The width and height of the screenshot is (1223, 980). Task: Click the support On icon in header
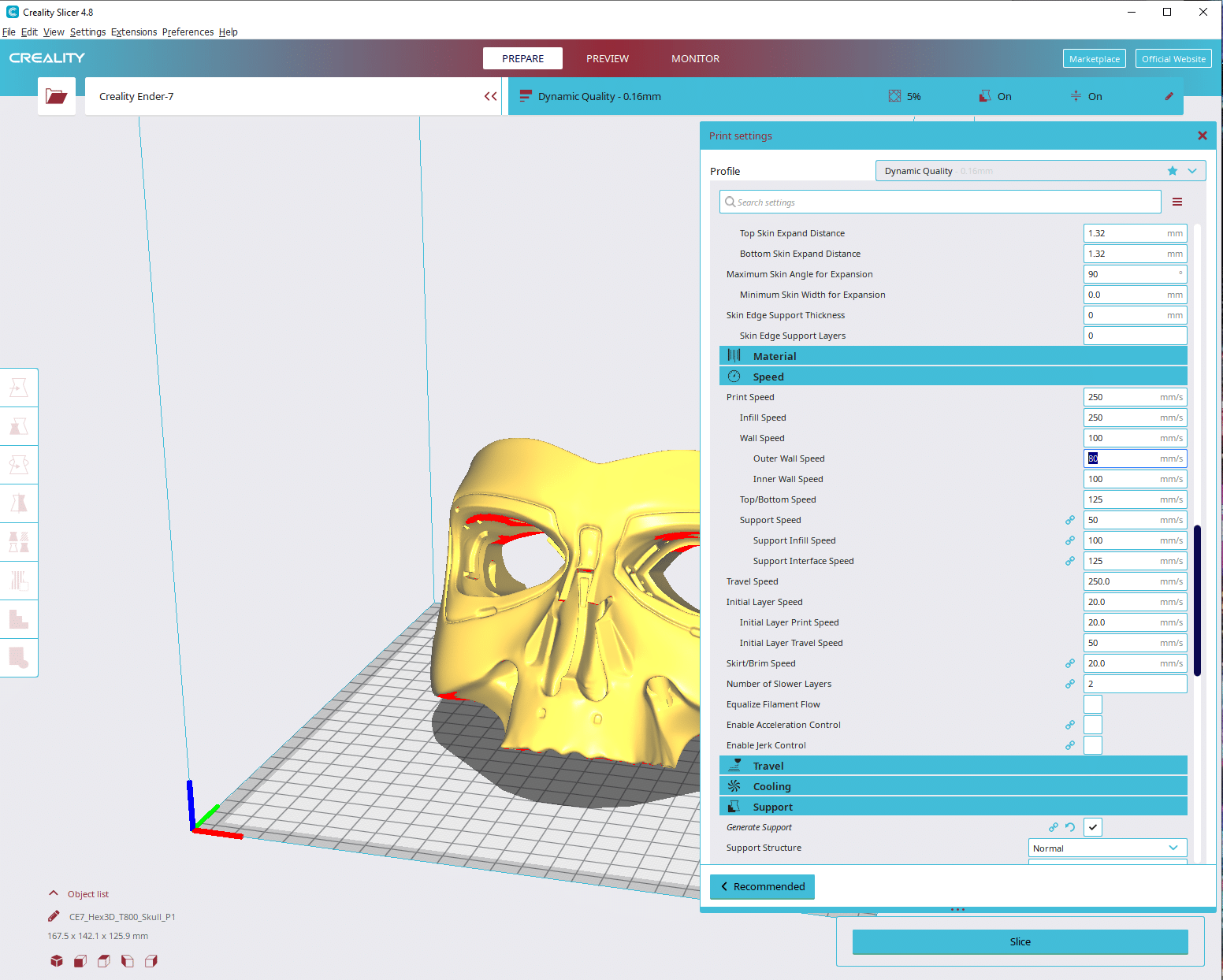click(985, 96)
